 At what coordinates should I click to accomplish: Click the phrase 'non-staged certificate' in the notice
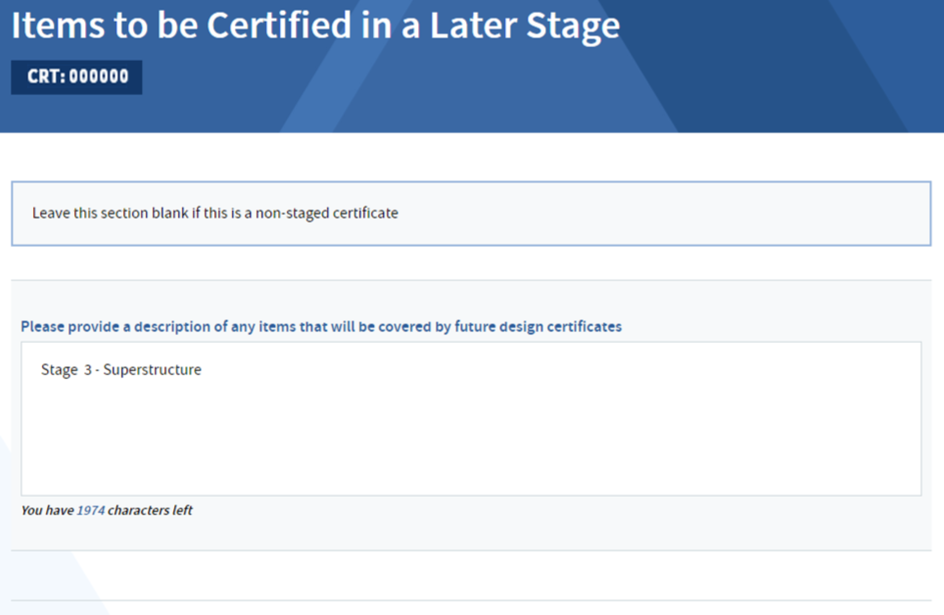(x=327, y=213)
